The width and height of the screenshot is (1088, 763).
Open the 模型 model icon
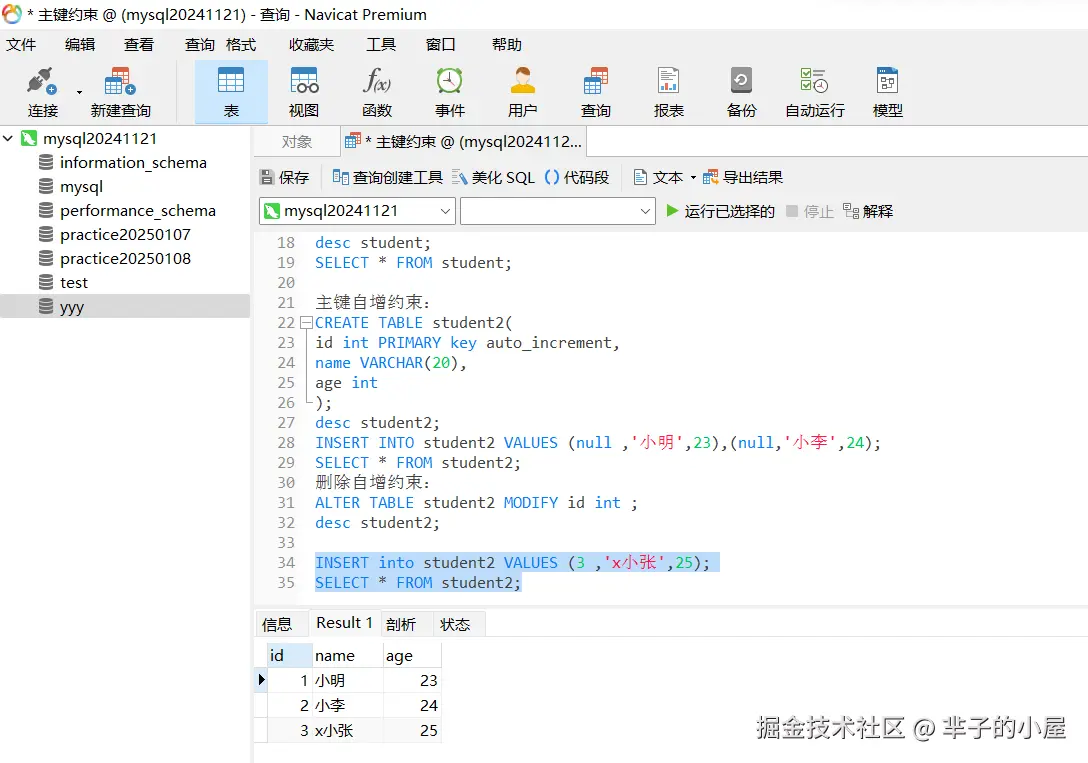pos(887,92)
